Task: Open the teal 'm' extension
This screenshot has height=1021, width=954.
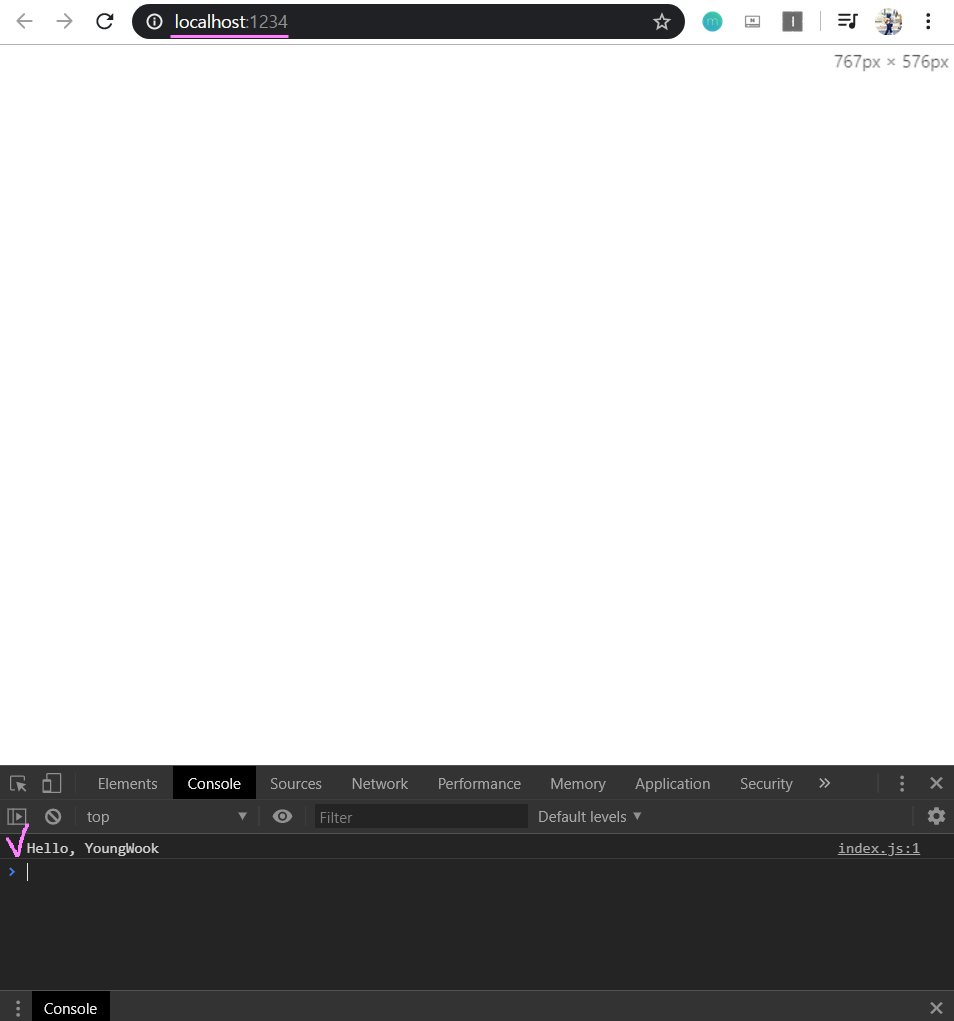Action: (712, 21)
